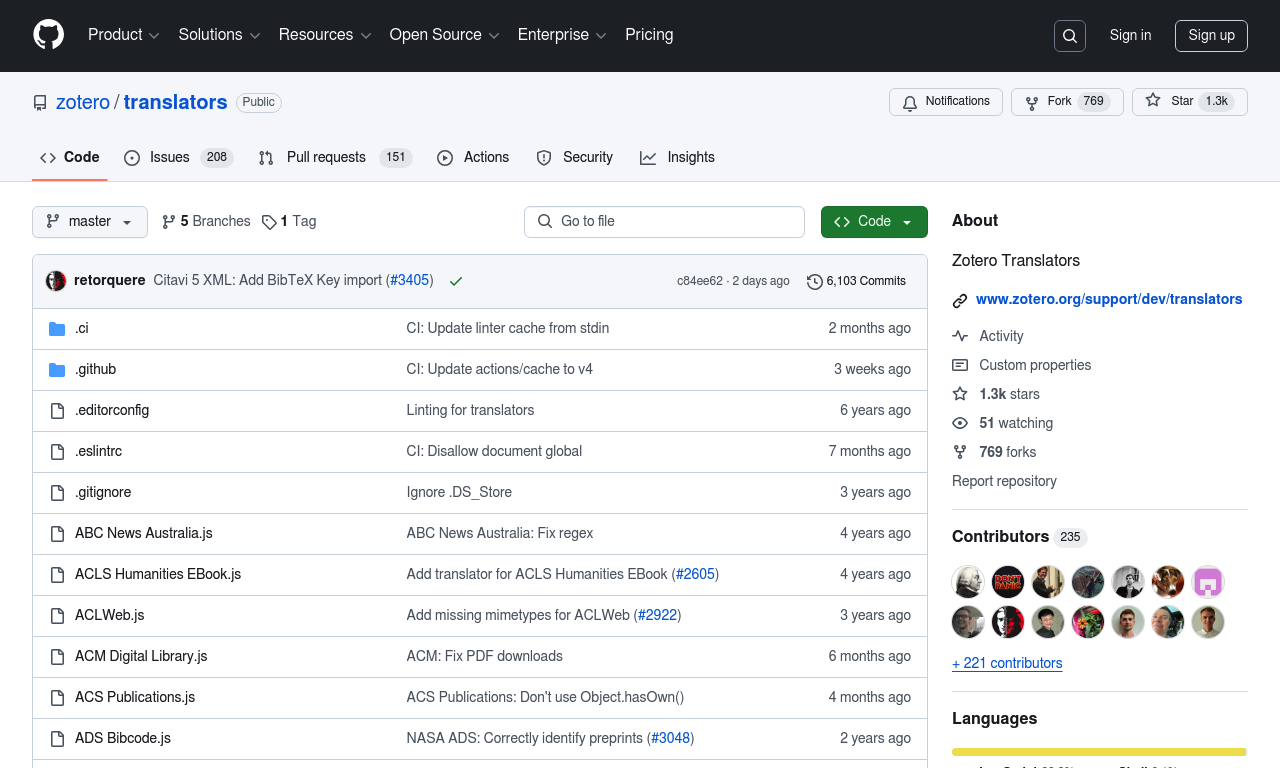This screenshot has width=1280, height=768.
Task: Open www.zotero.org/support/dev/translators link
Action: 1109,299
